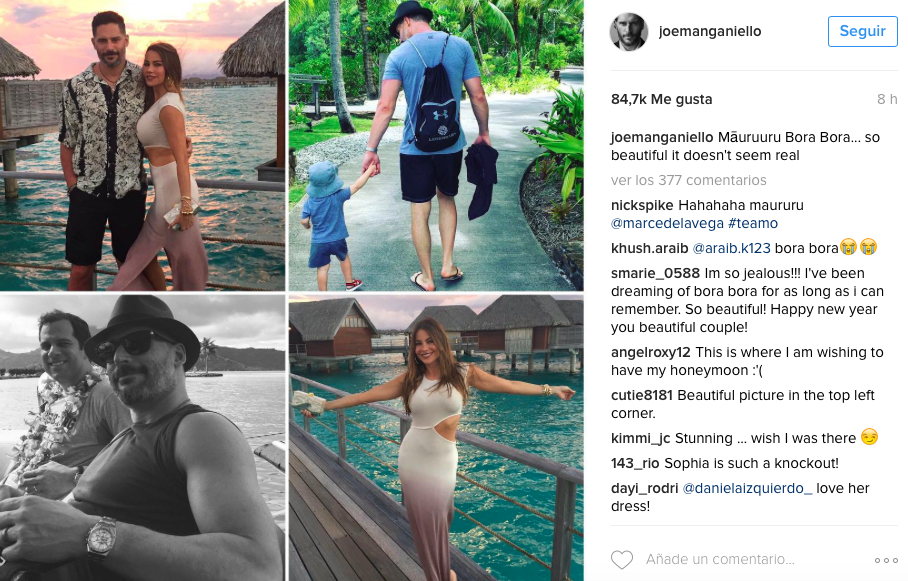The image size is (908, 581).
Task: Open joemanganiello username in header
Action: [x=710, y=31]
